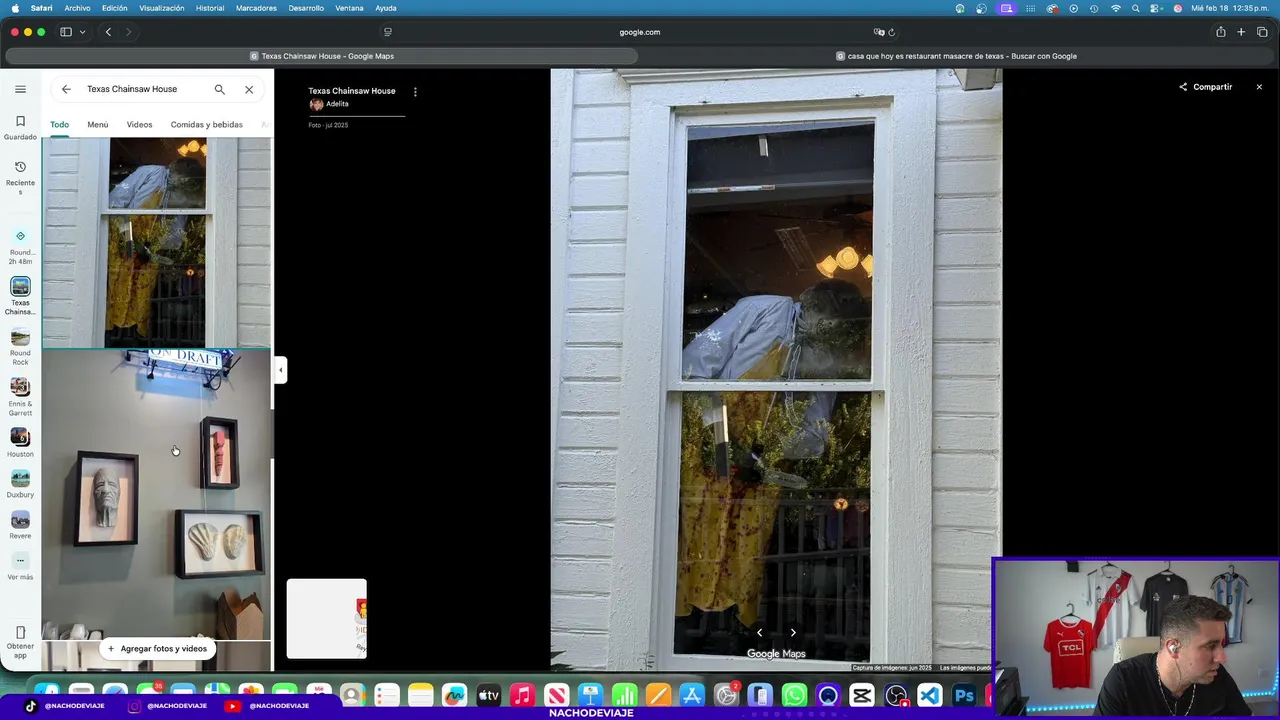
Task: Open the Historial menu
Action: (210, 8)
